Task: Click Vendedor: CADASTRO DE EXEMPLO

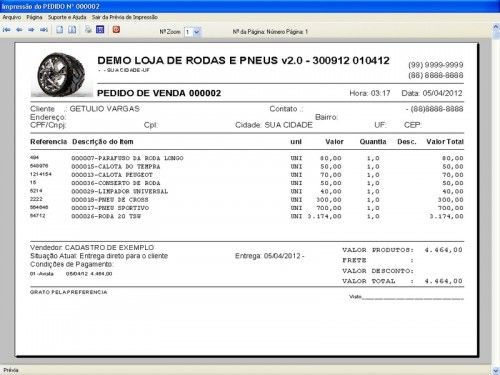Action: [92, 248]
